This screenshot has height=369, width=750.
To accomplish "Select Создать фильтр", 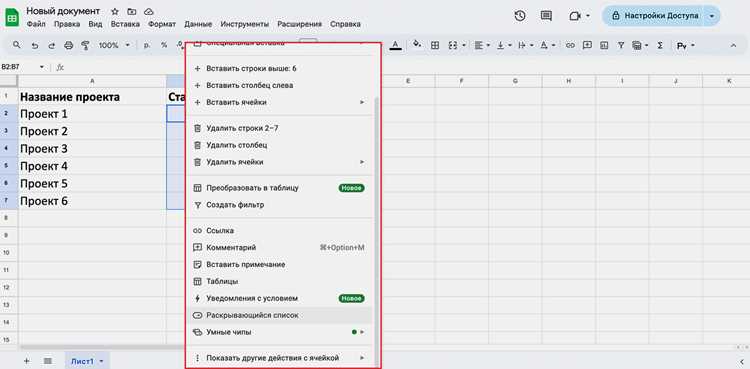I will pos(279,205).
